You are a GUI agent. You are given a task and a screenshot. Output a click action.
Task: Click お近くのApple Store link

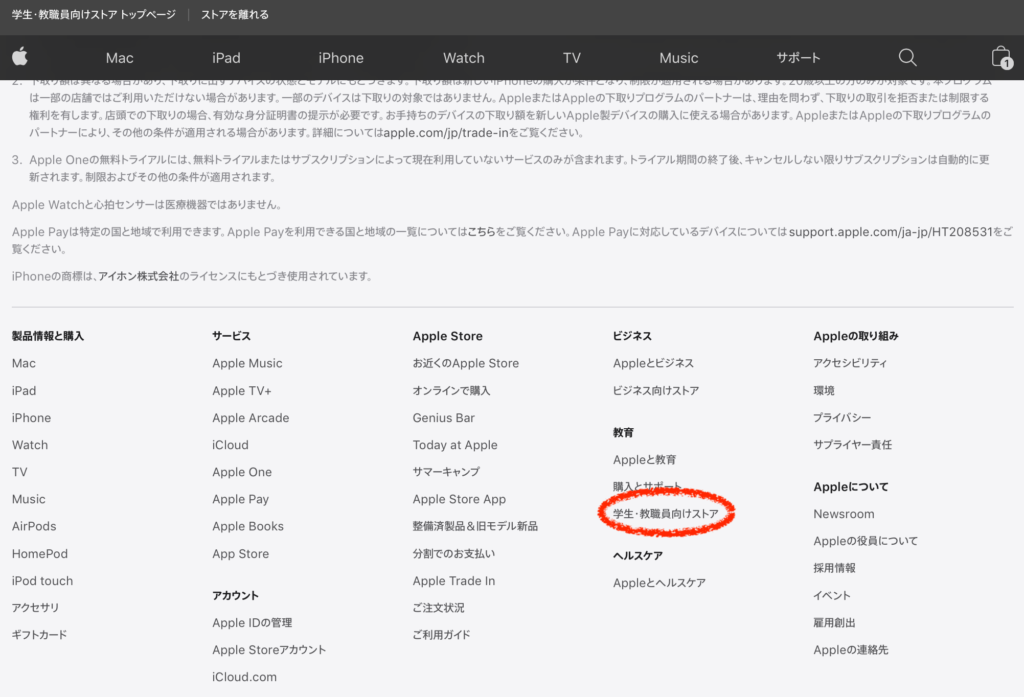pos(466,363)
